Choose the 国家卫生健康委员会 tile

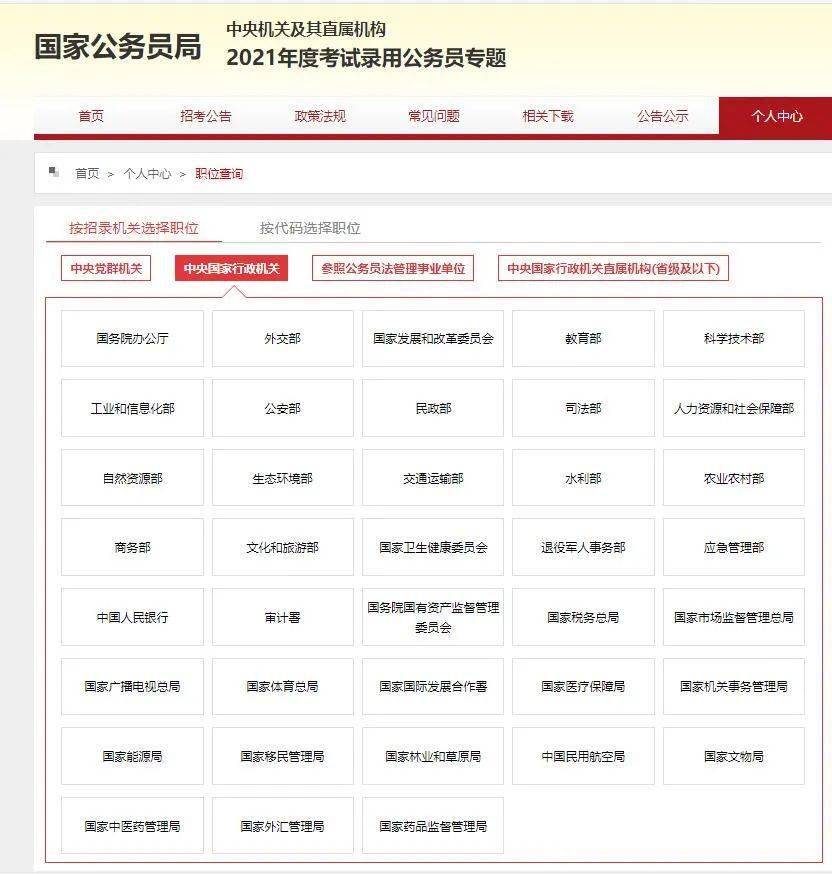click(433, 547)
